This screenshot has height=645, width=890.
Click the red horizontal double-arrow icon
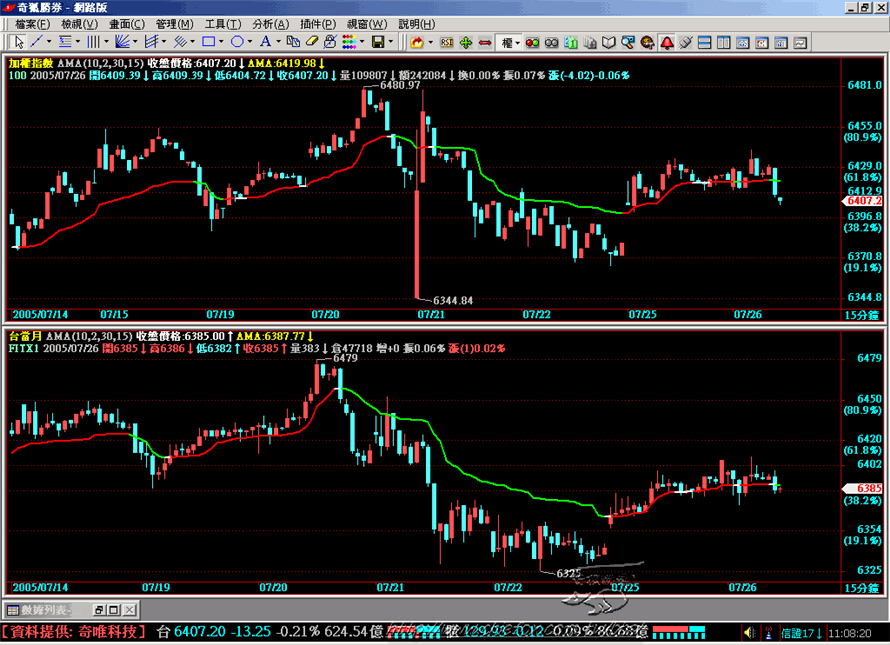484,42
